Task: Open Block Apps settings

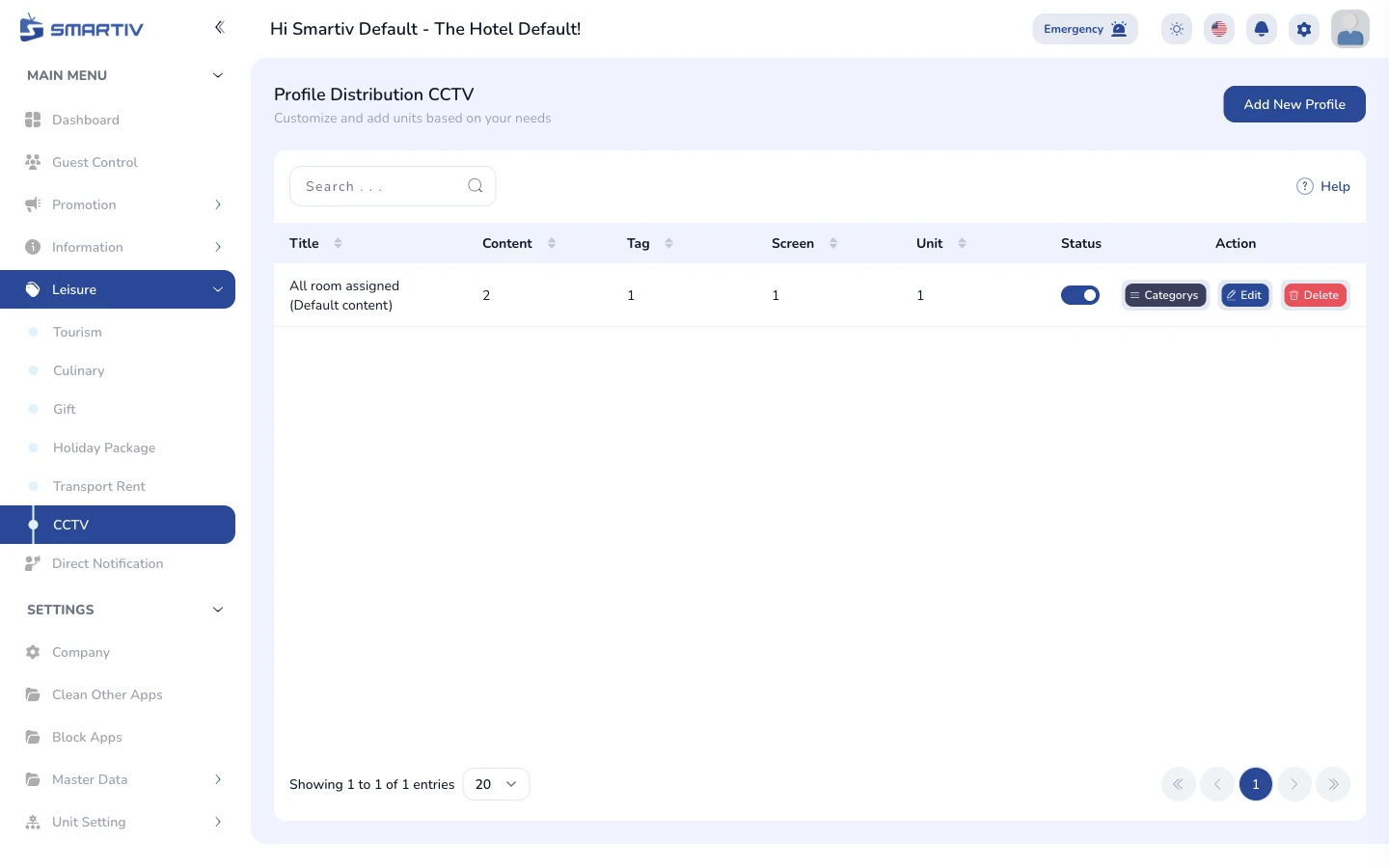Action: (118, 737)
